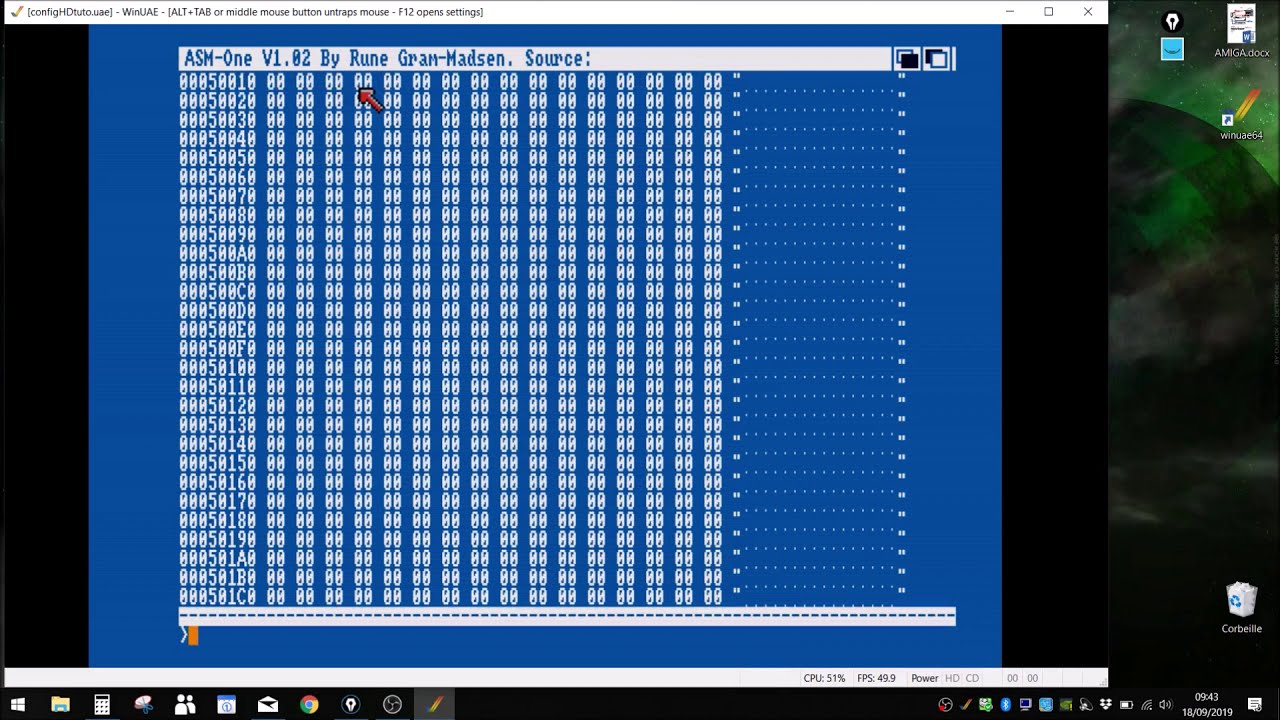1280x720 pixels.
Task: Click memory address 00050060
Action: click(x=218, y=177)
